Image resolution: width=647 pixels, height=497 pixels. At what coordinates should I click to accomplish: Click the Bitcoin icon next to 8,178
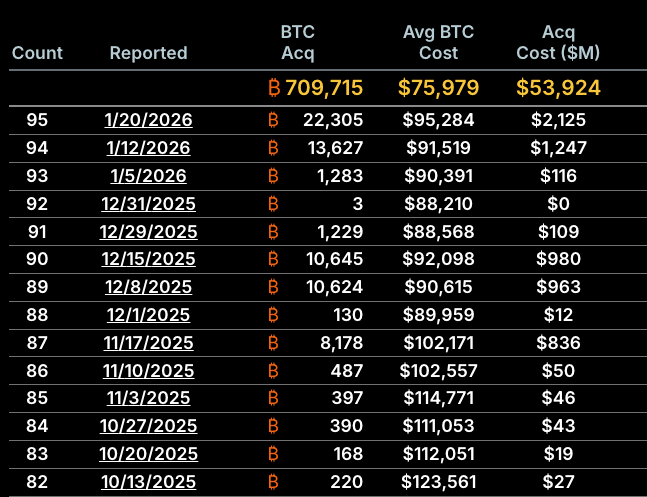click(x=274, y=343)
